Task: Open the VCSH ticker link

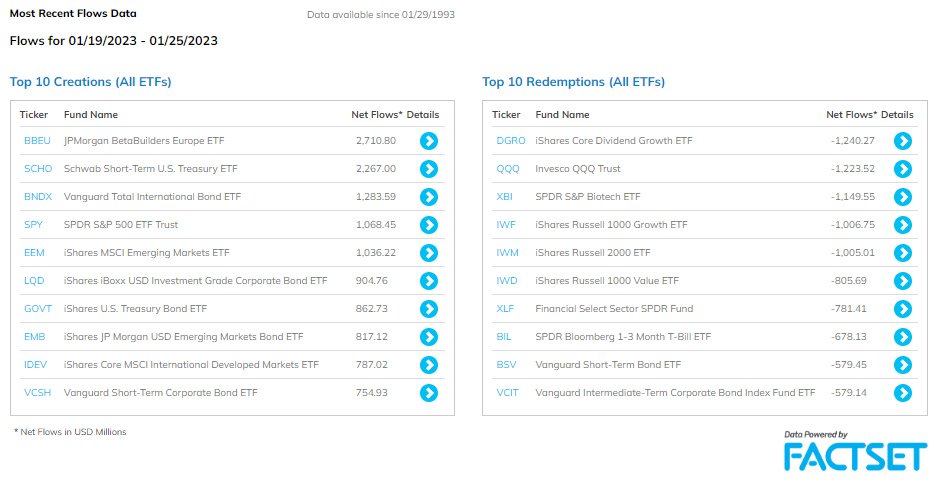Action: coord(38,393)
